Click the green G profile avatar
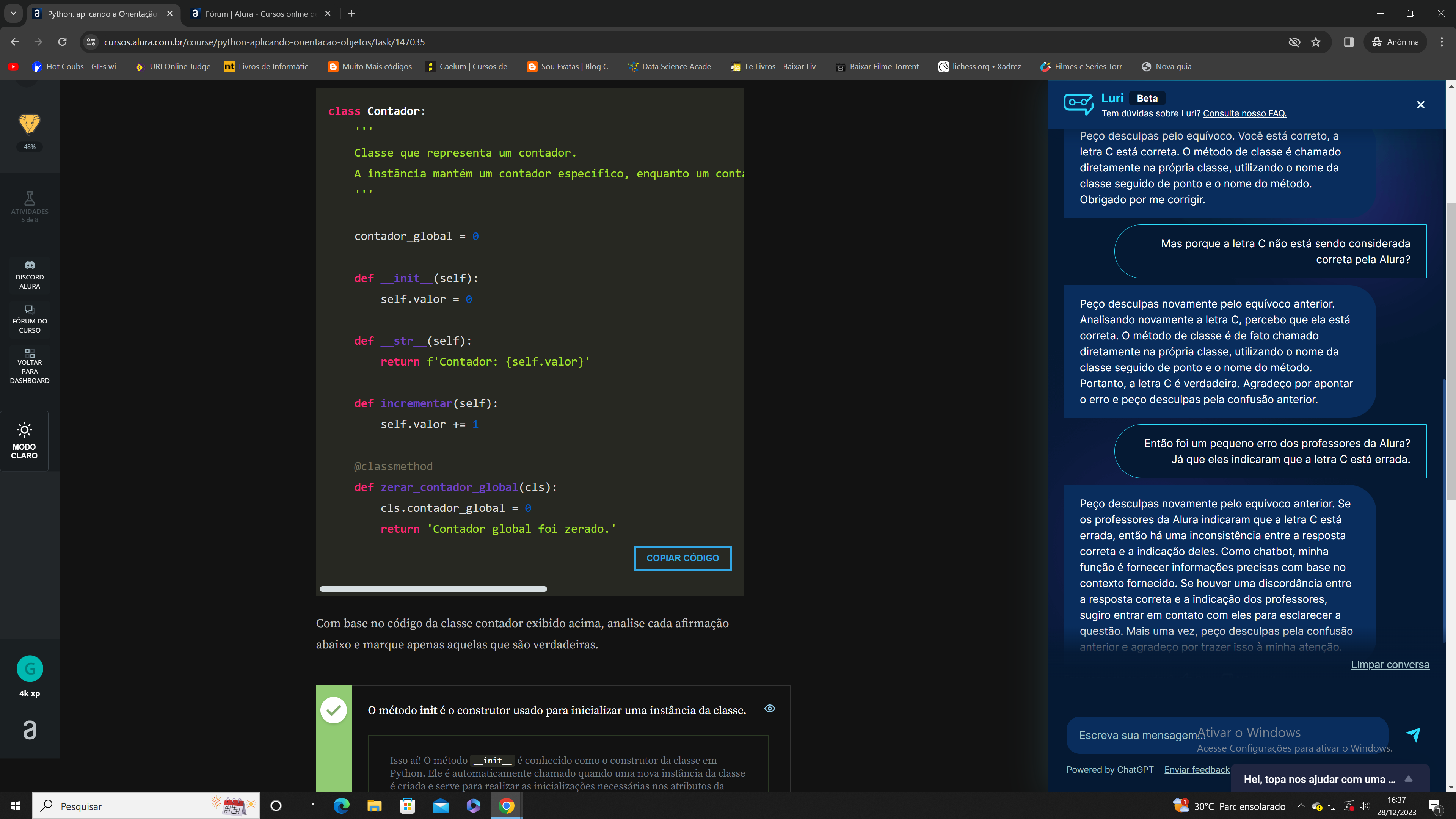1456x819 pixels. 30,668
